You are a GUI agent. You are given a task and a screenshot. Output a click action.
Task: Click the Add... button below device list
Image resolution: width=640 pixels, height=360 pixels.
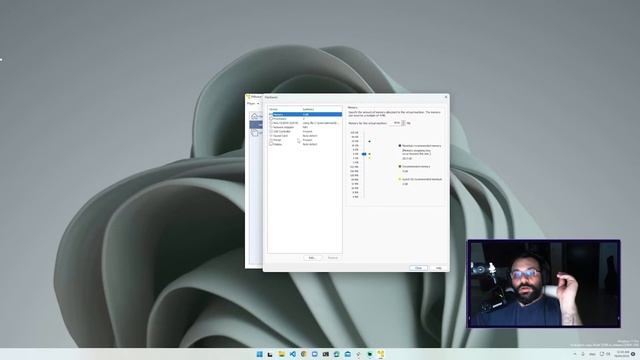click(x=312, y=258)
